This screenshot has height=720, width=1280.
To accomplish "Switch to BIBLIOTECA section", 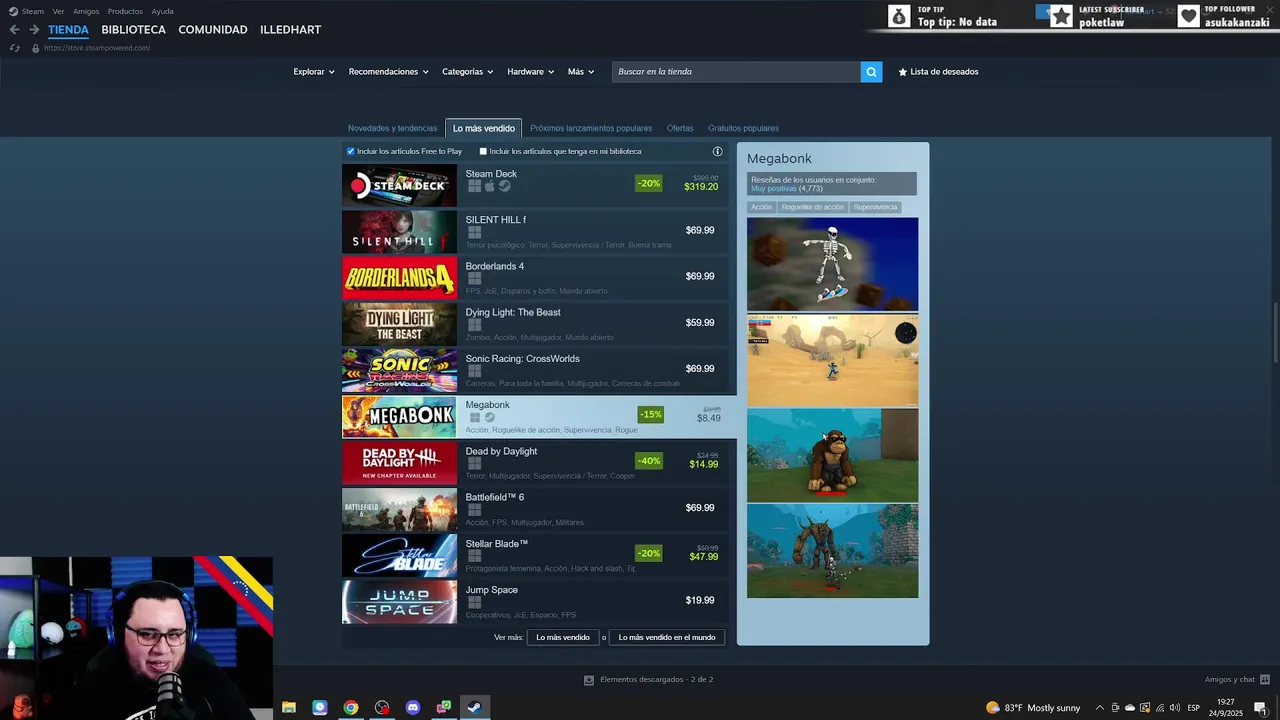I will point(133,30).
